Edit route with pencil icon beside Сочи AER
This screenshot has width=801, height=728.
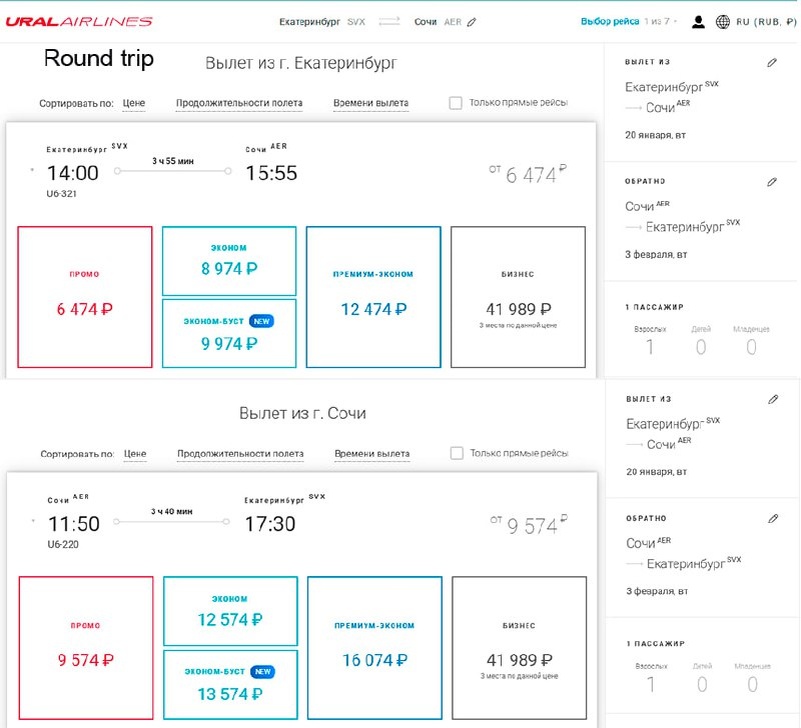[472, 22]
